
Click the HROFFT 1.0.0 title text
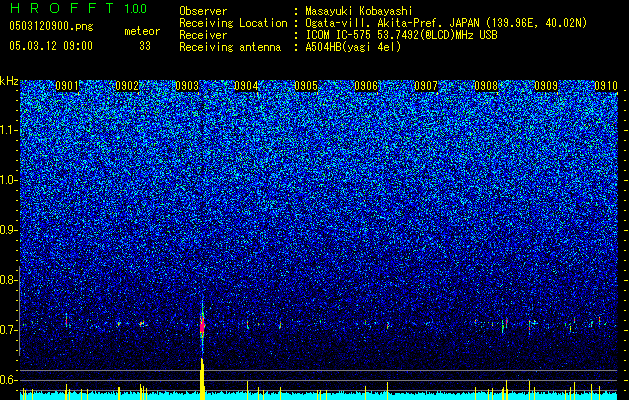(x=78, y=8)
